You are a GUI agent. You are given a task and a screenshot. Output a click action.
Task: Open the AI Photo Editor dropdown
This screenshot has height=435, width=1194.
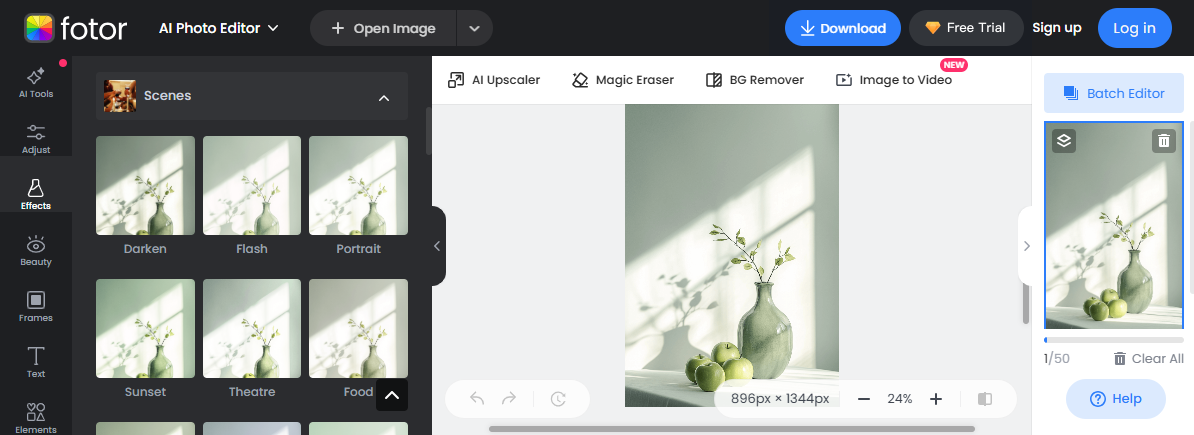click(x=219, y=28)
